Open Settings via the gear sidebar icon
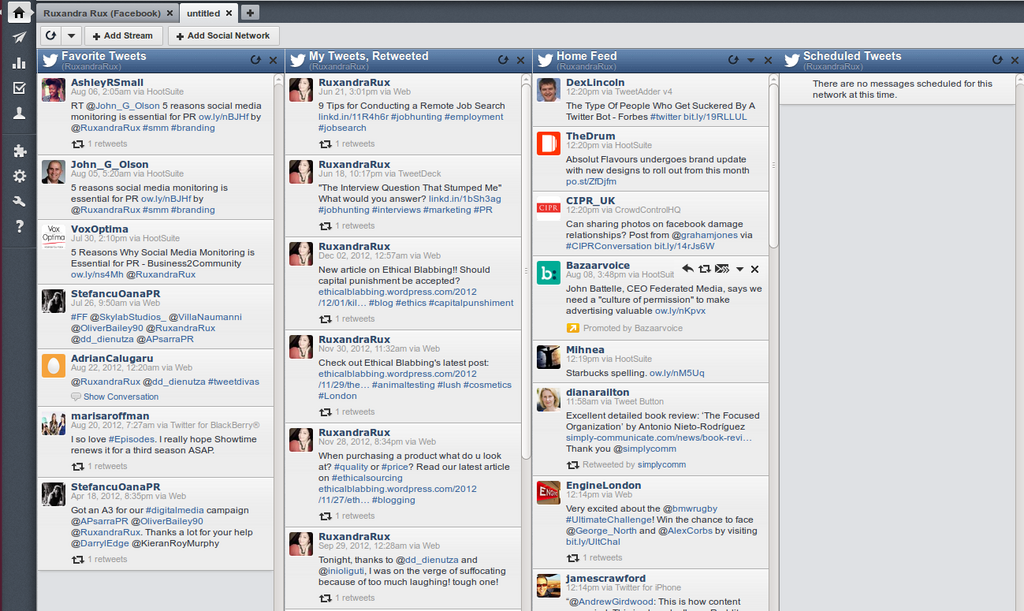Viewport: 1024px width, 611px height. point(17,178)
